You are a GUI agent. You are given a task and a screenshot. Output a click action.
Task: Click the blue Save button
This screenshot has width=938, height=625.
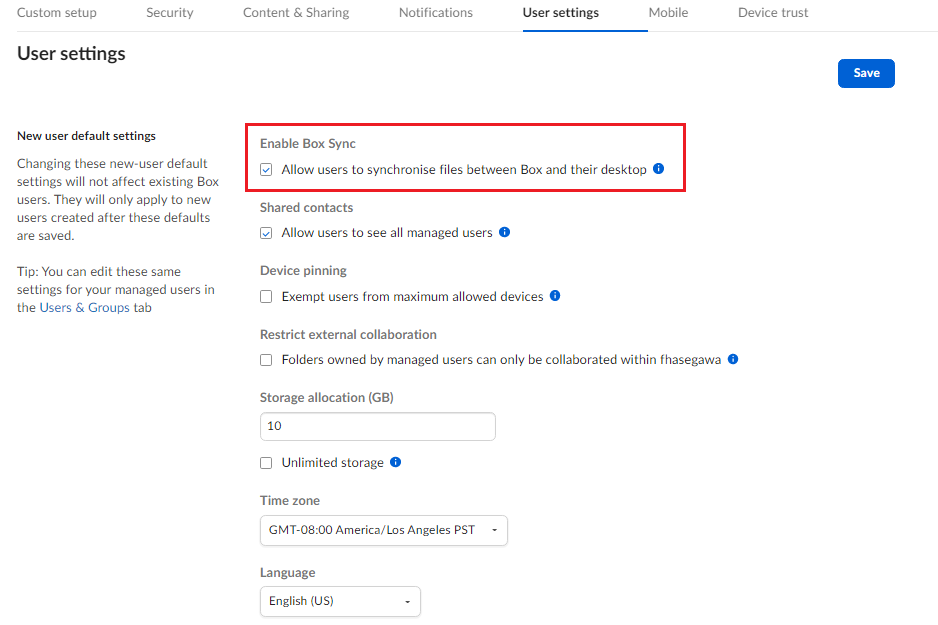(x=866, y=73)
